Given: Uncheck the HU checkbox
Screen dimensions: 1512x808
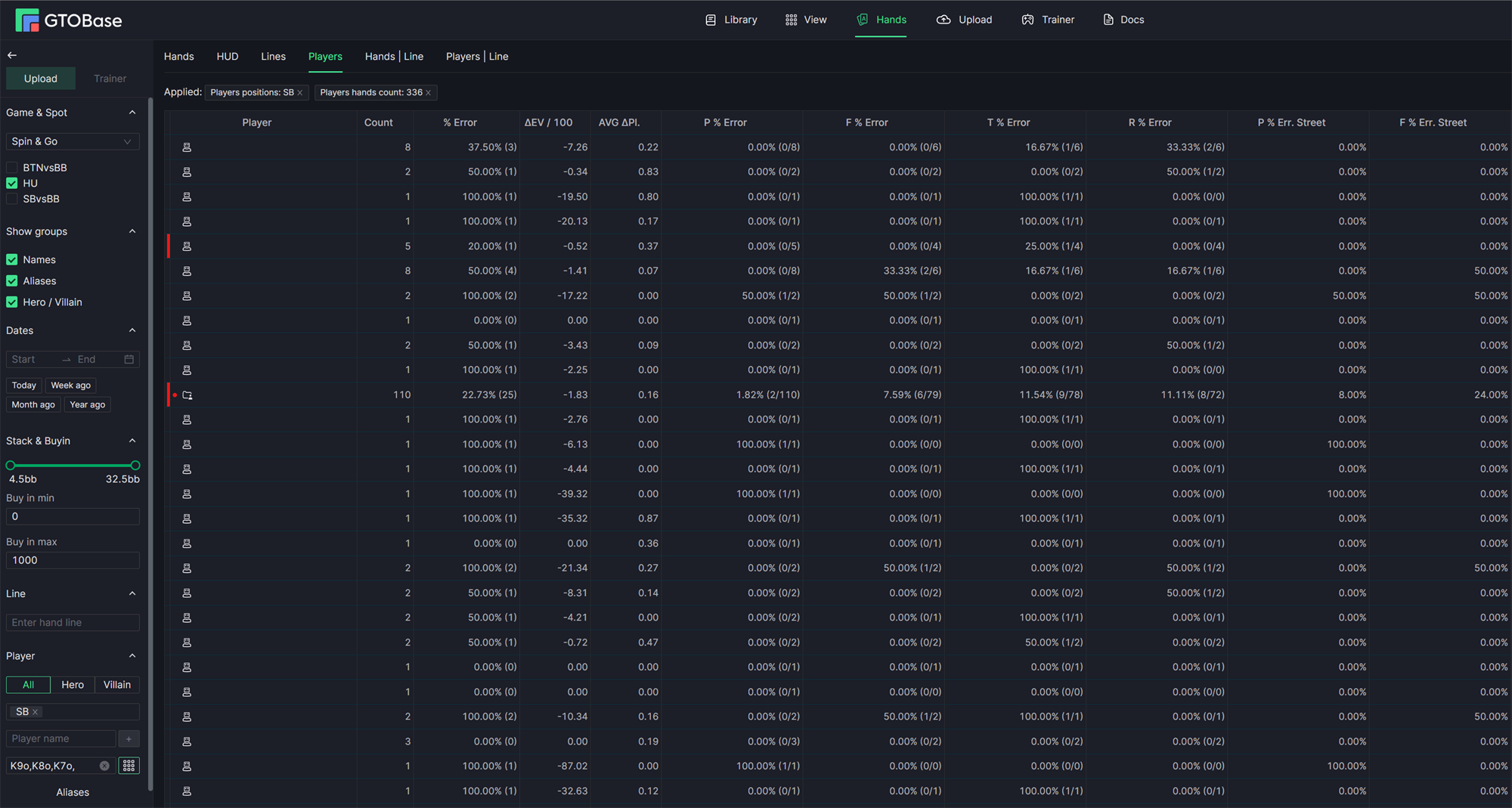Looking at the screenshot, I should point(12,184).
